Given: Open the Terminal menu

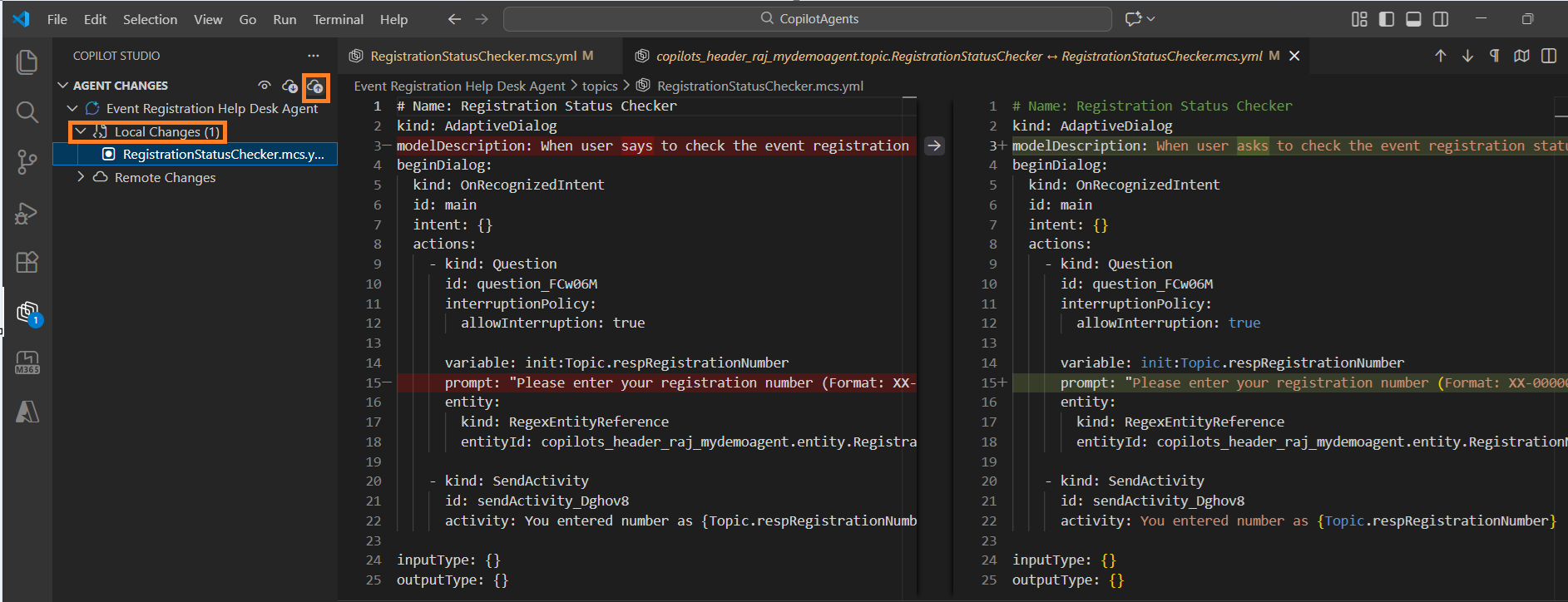Looking at the screenshot, I should coord(338,19).
